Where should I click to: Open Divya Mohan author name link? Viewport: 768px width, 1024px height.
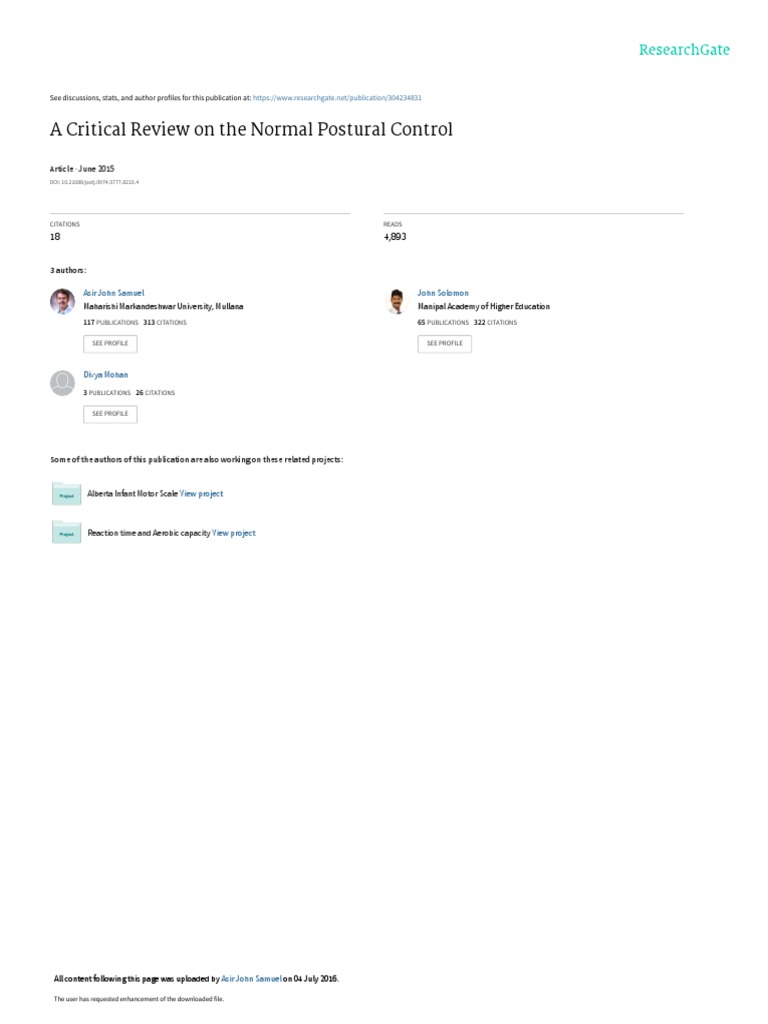click(106, 375)
